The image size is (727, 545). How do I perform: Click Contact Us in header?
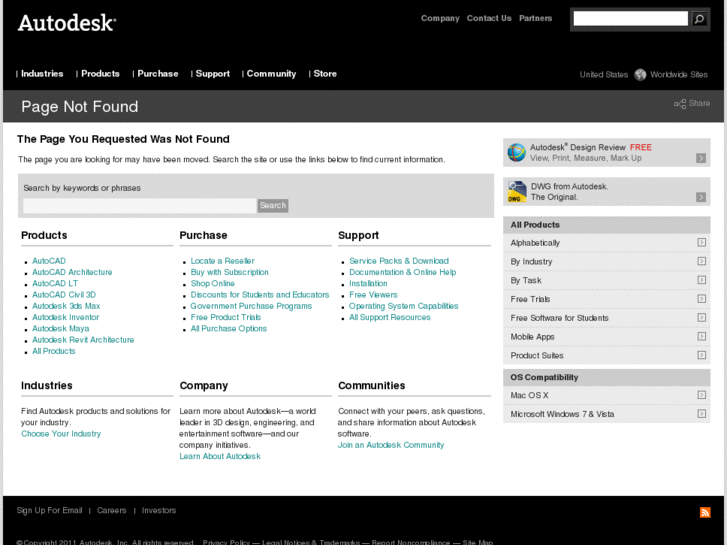tap(489, 18)
